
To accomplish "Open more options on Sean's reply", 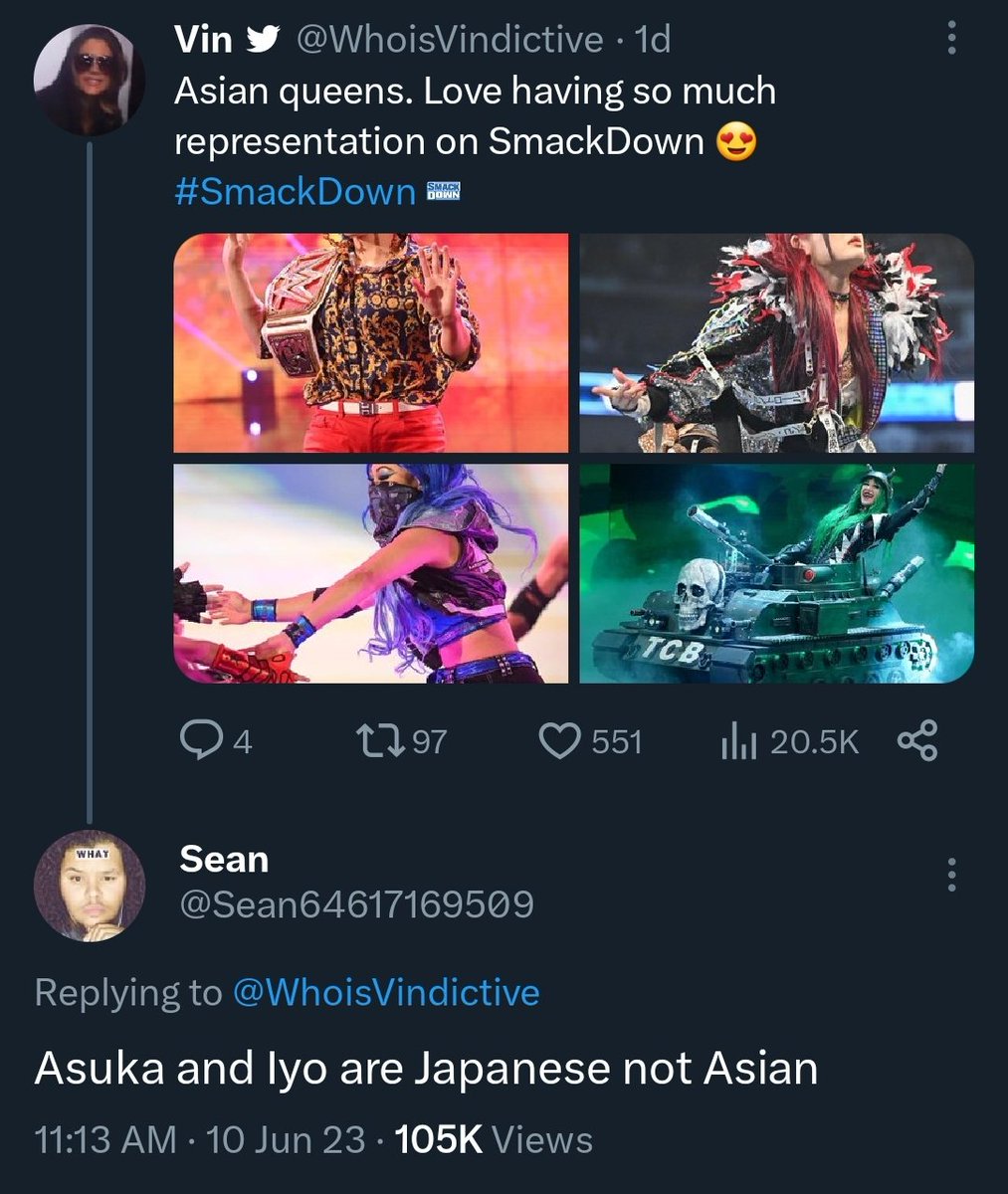I will click(x=951, y=874).
